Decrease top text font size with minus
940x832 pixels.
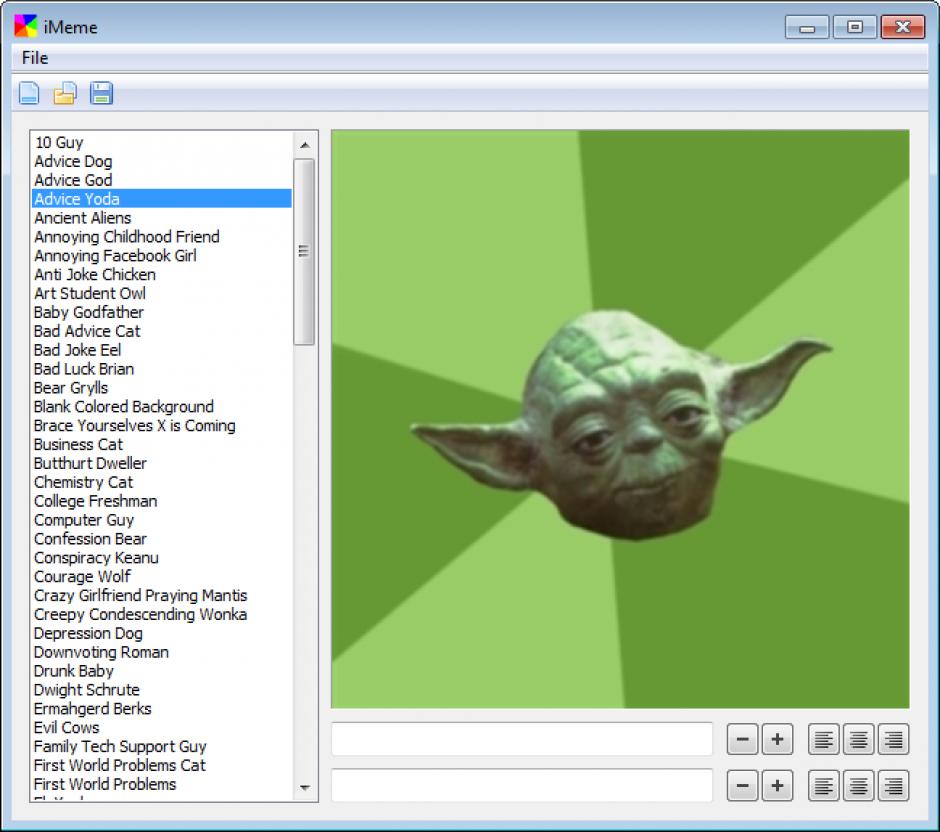coord(742,739)
